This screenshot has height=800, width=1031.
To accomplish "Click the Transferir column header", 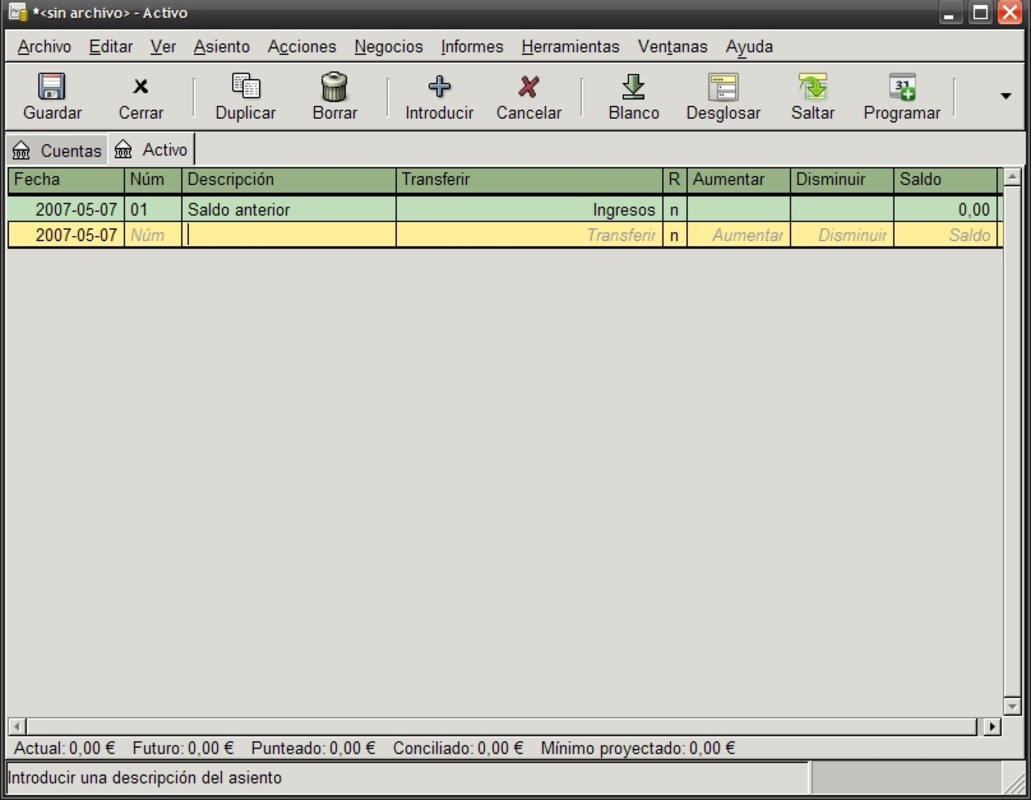I will [529, 179].
